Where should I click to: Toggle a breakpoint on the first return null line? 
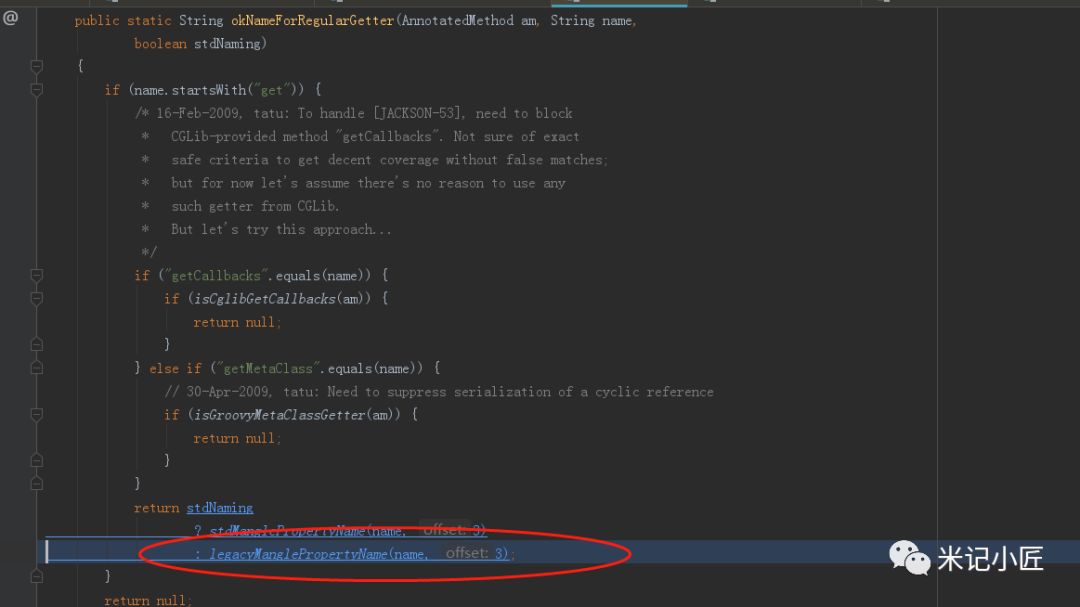click(x=55, y=322)
